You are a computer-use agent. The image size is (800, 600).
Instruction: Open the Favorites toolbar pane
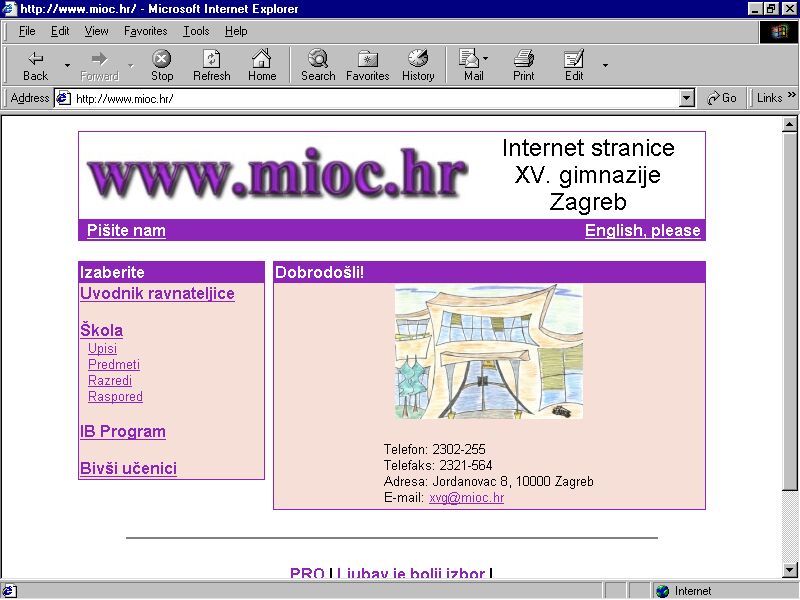click(x=367, y=66)
